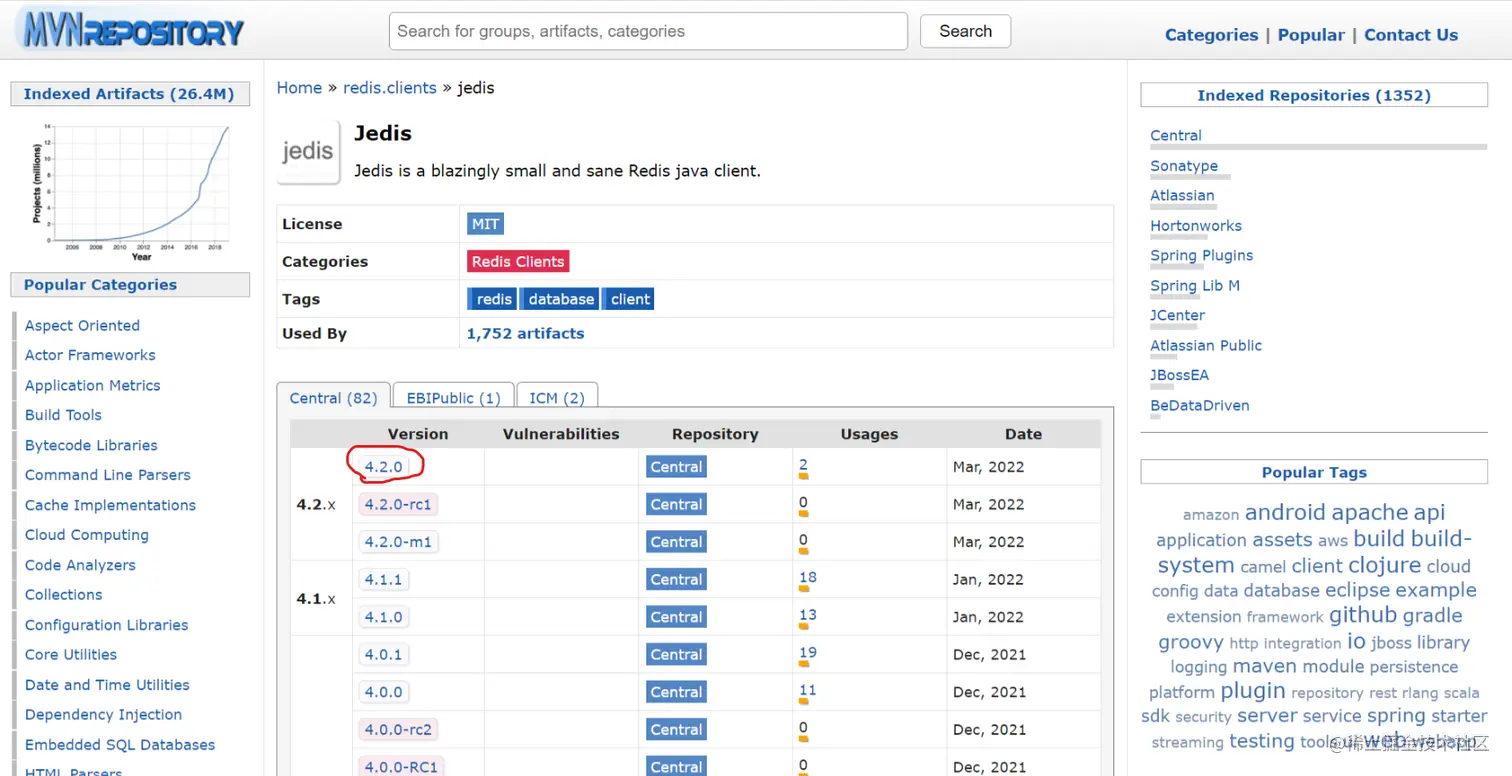The width and height of the screenshot is (1512, 776).
Task: Open usages count 13 for 4.1.0
Action: [808, 615]
